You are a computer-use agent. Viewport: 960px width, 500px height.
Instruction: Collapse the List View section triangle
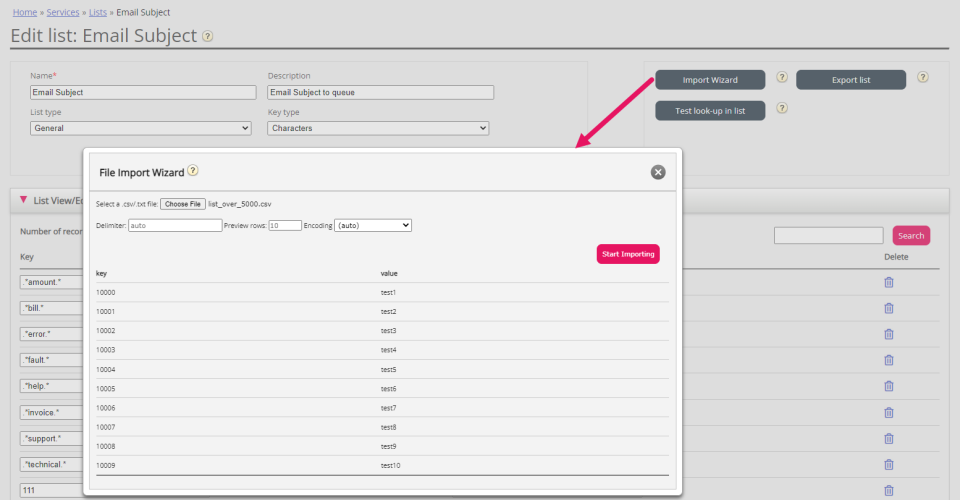click(x=24, y=200)
